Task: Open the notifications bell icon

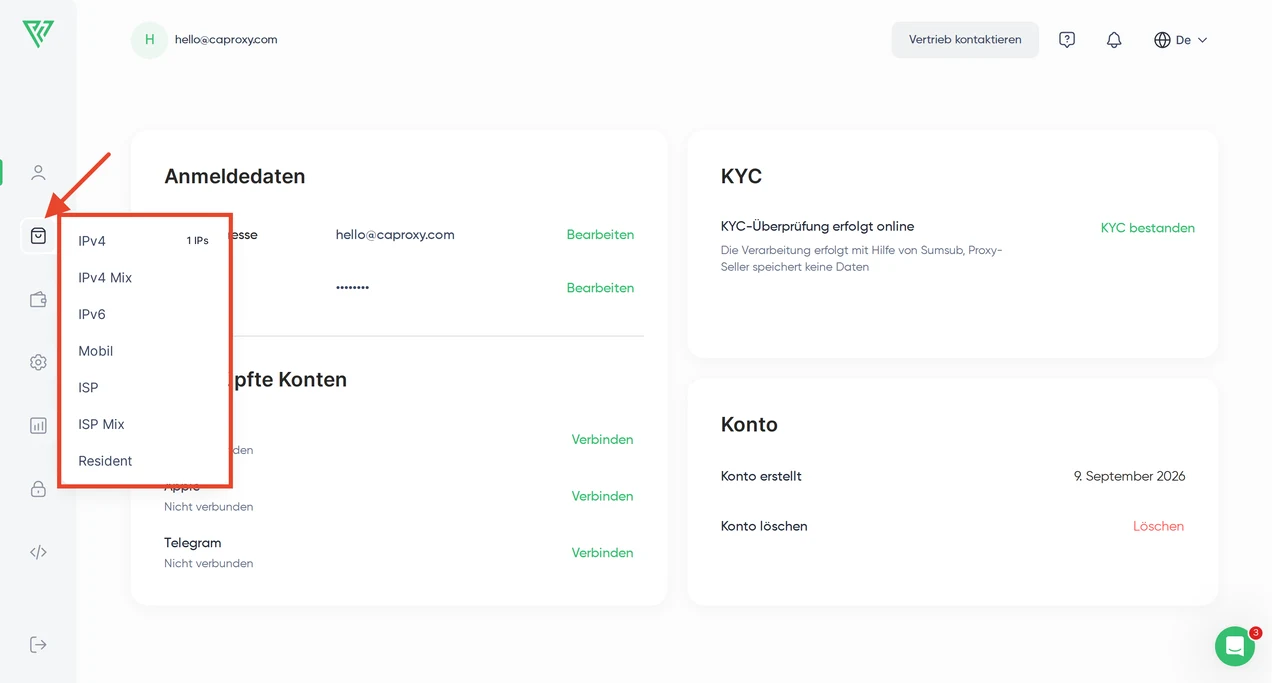Action: tap(1114, 40)
